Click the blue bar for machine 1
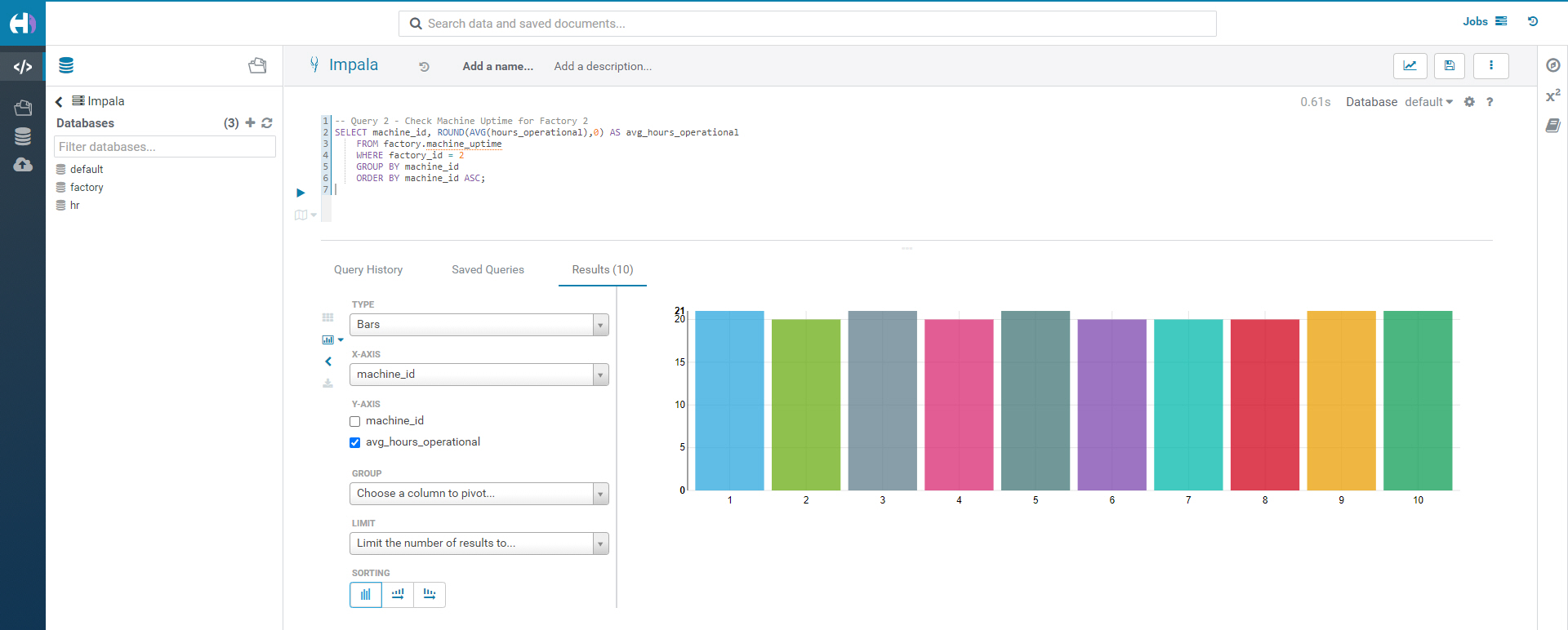Image resolution: width=1568 pixels, height=630 pixels. coord(729,401)
